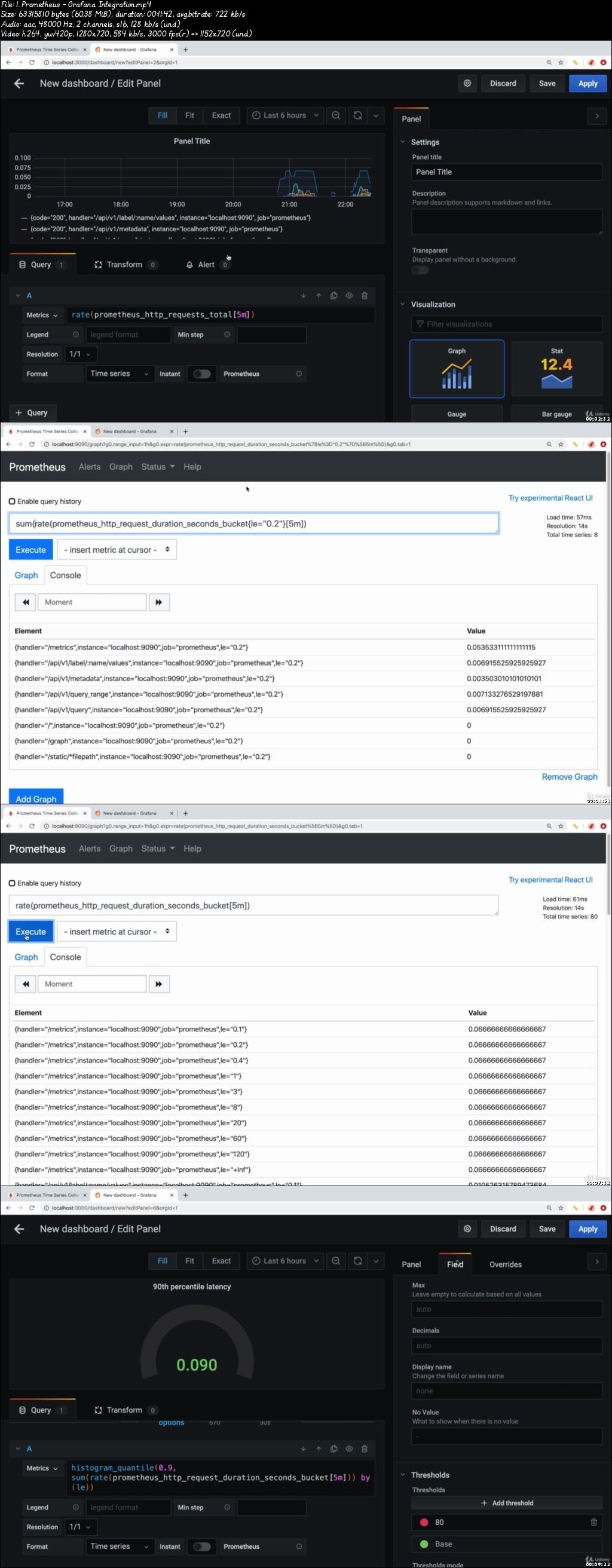Click the Add threshold button

(x=507, y=1503)
